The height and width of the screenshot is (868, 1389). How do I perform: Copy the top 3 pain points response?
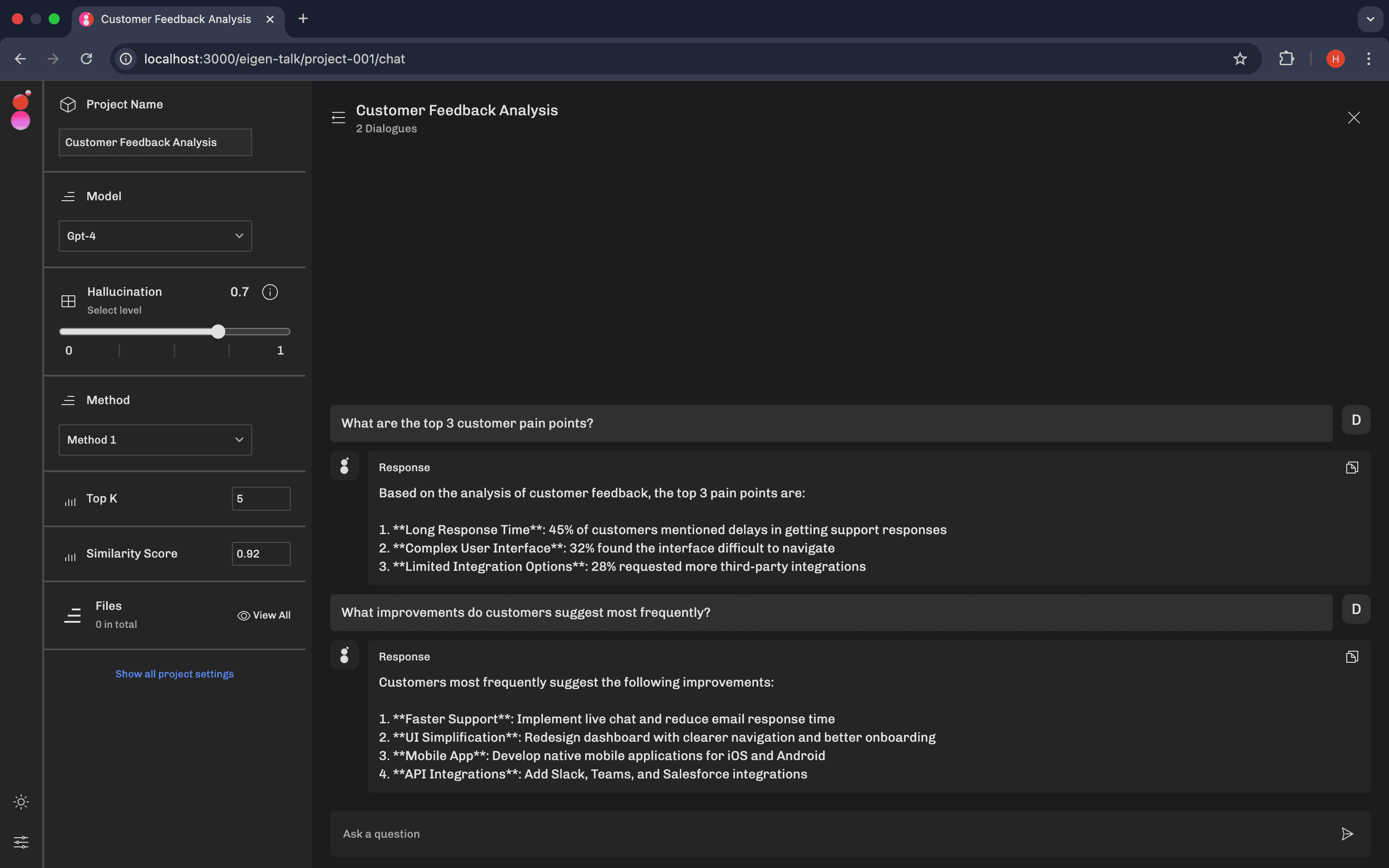[1352, 468]
